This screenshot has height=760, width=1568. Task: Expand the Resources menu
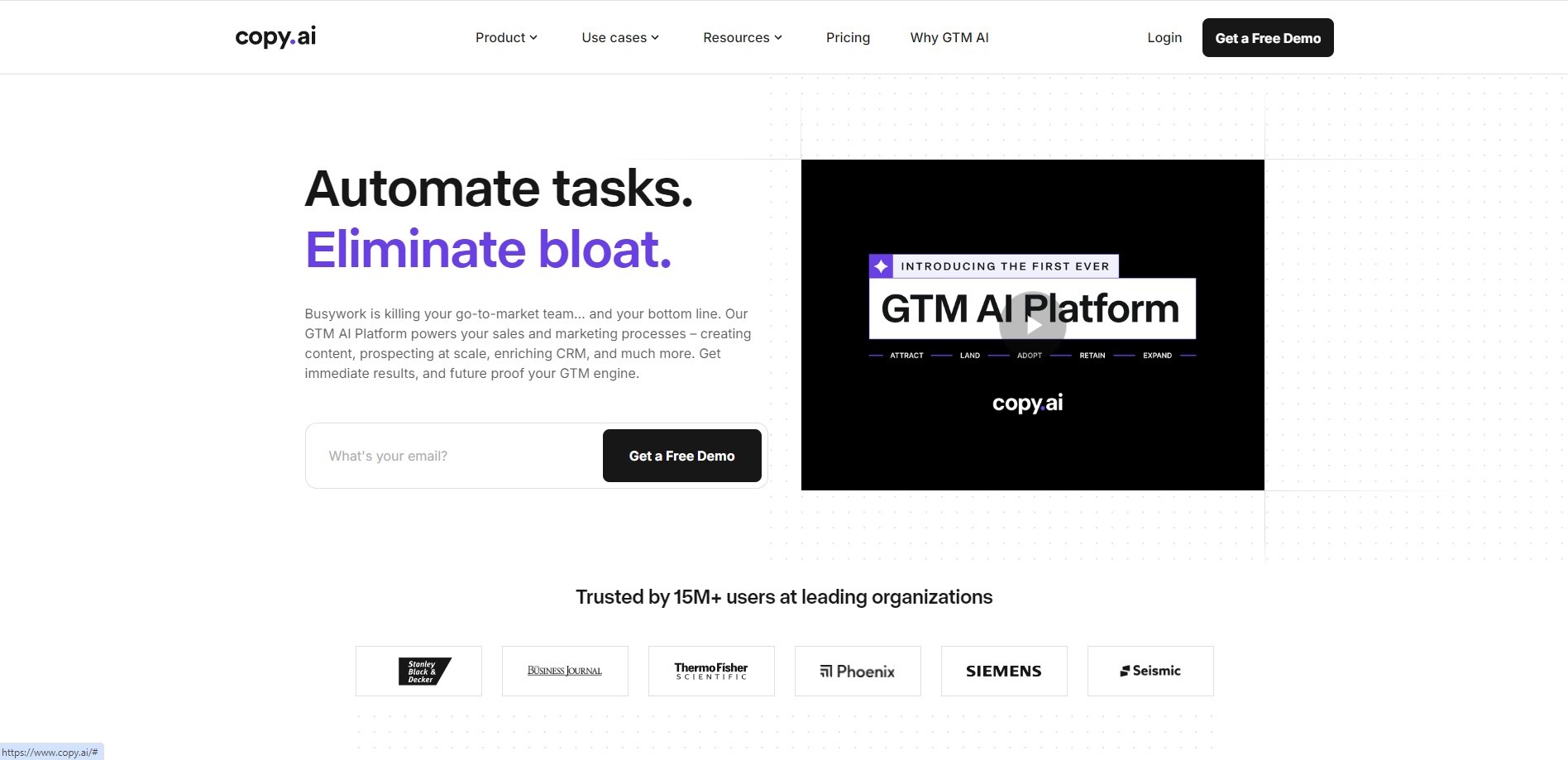[x=743, y=37]
